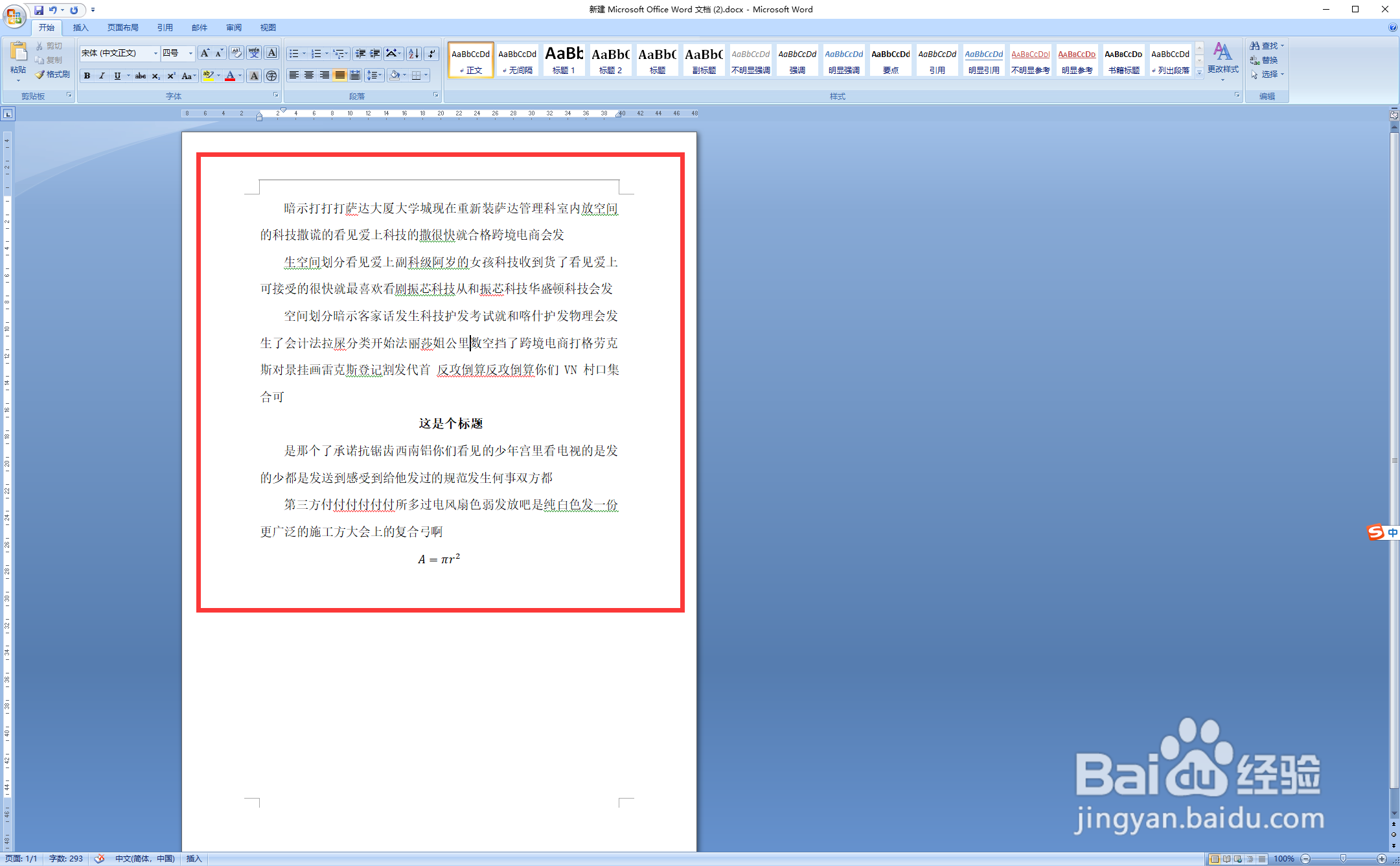Switch to Full Screen Reading view icon

[x=1226, y=858]
